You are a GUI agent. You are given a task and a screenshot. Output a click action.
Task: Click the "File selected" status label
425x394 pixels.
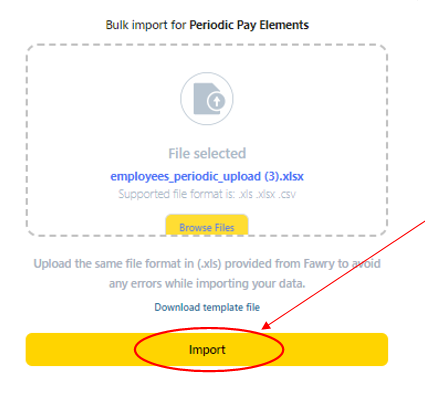coord(207,153)
